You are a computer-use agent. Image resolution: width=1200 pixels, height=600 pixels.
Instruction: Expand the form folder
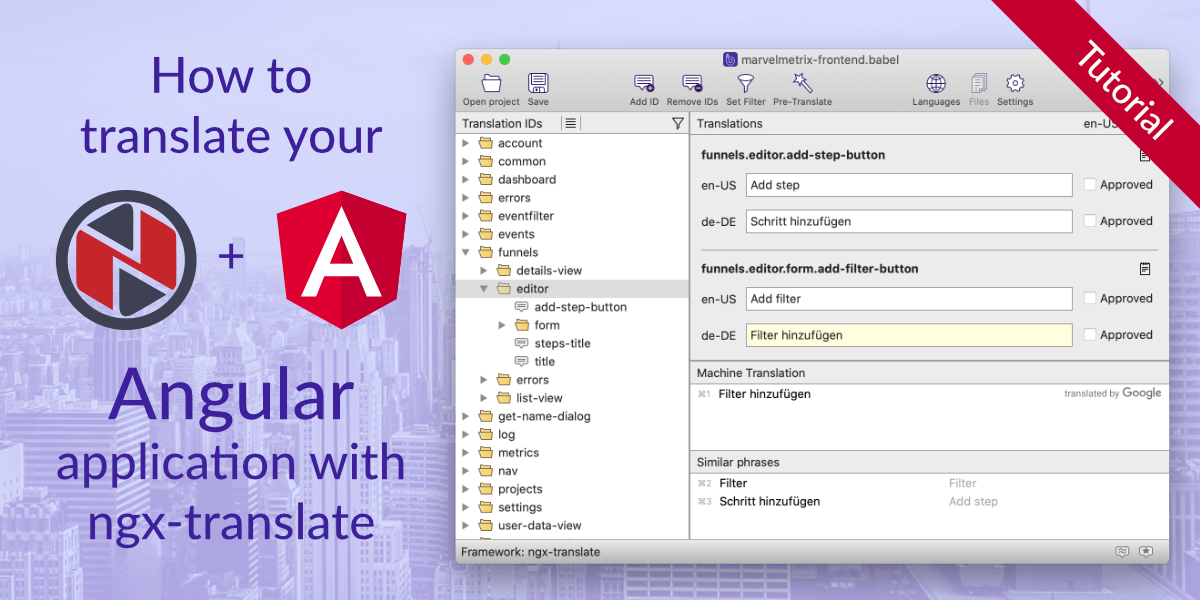point(502,325)
